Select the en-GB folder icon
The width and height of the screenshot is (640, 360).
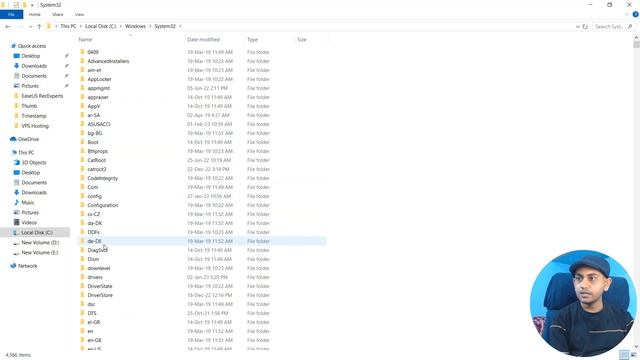coord(82,340)
